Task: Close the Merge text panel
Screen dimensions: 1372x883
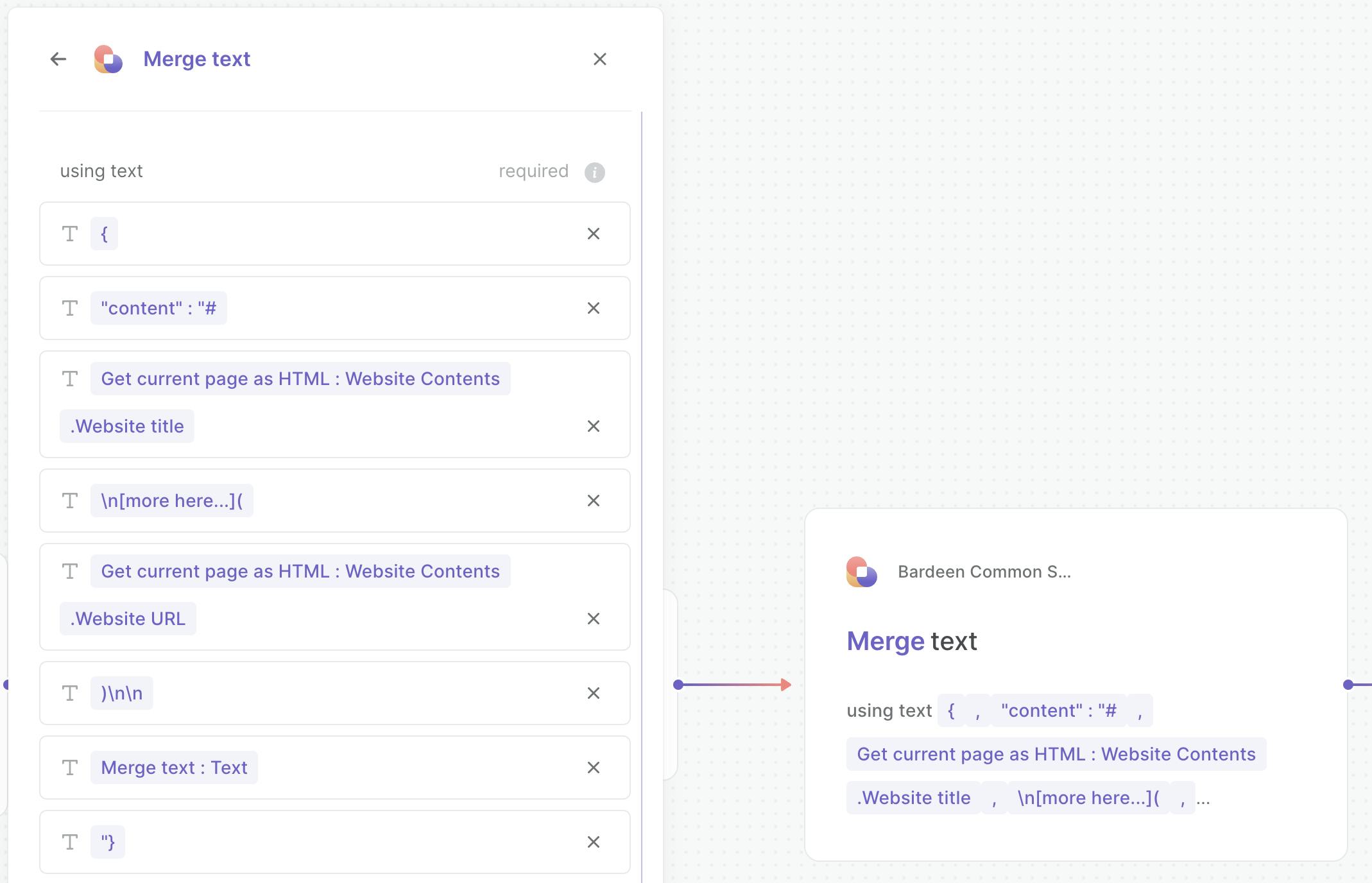Action: tap(600, 59)
